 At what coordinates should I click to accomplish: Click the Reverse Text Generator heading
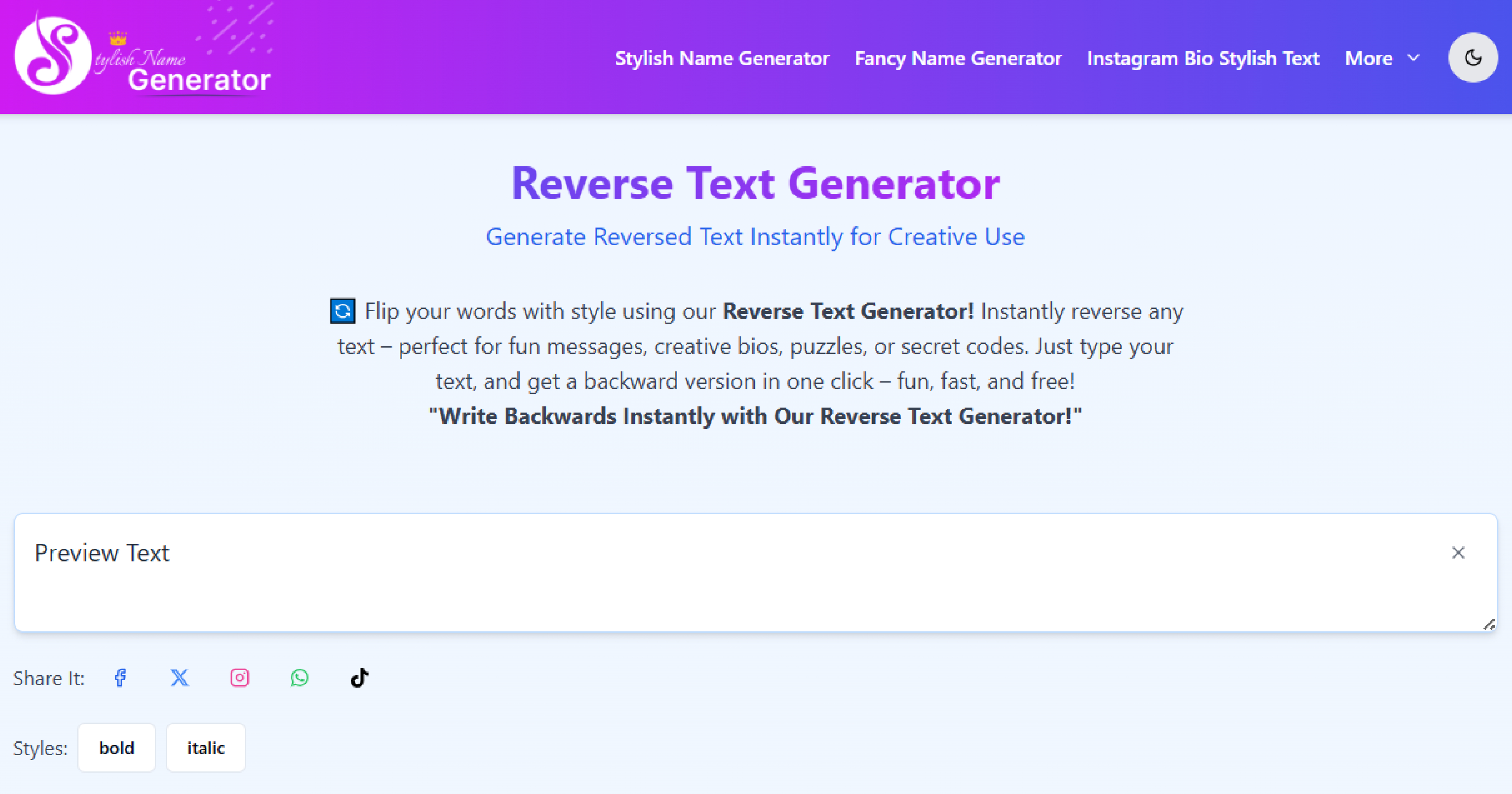pos(755,183)
